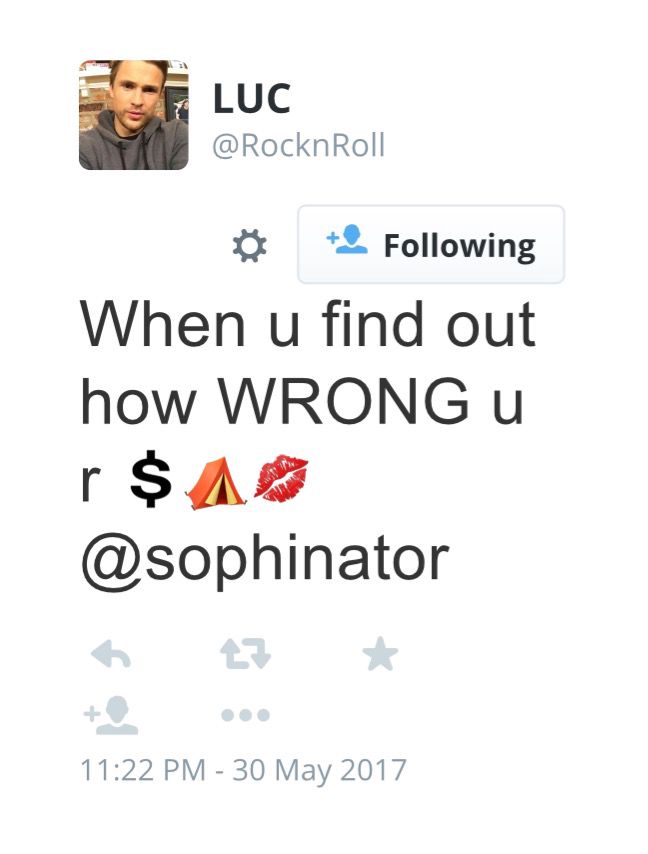The height and width of the screenshot is (854, 648).
Task: Click the 'When u find out' text line
Action: pyautogui.click(x=308, y=324)
